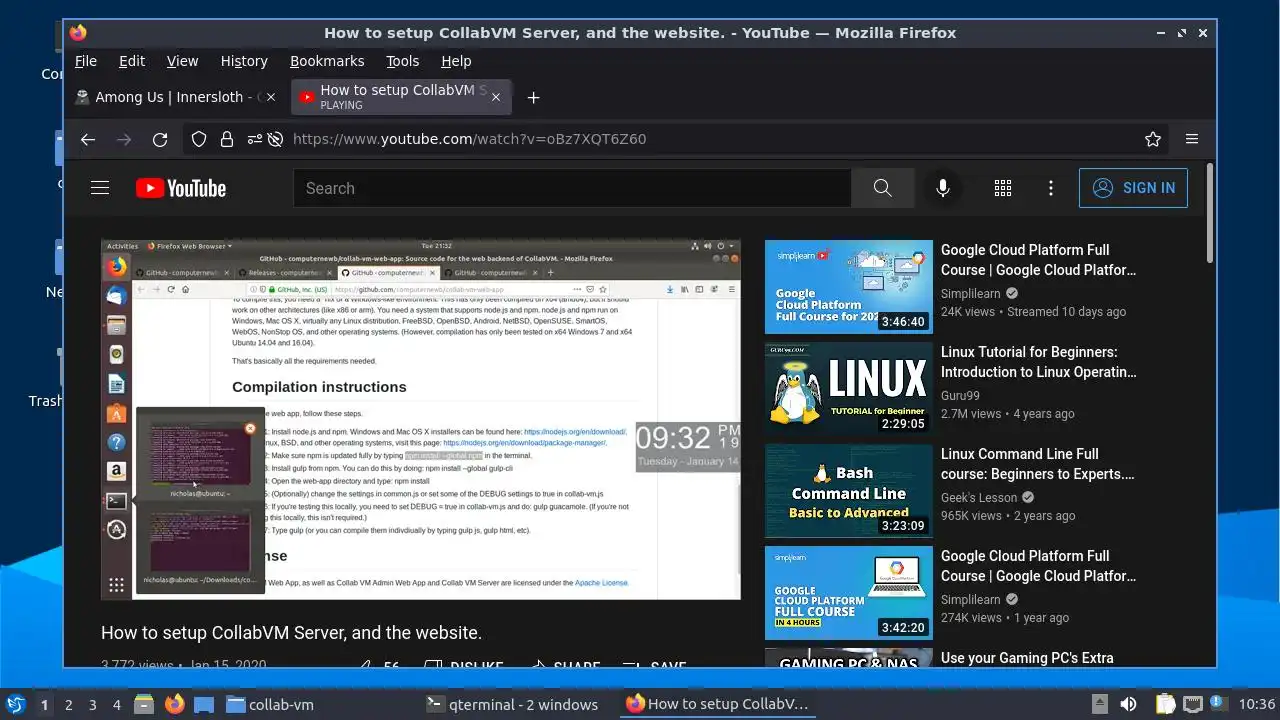Click the 10:36 panel clock

(x=1257, y=704)
